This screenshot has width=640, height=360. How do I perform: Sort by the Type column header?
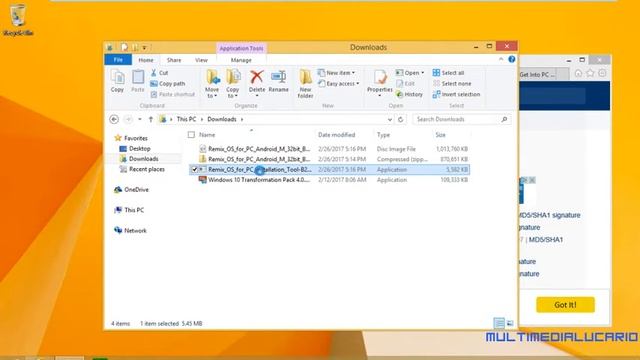point(383,135)
